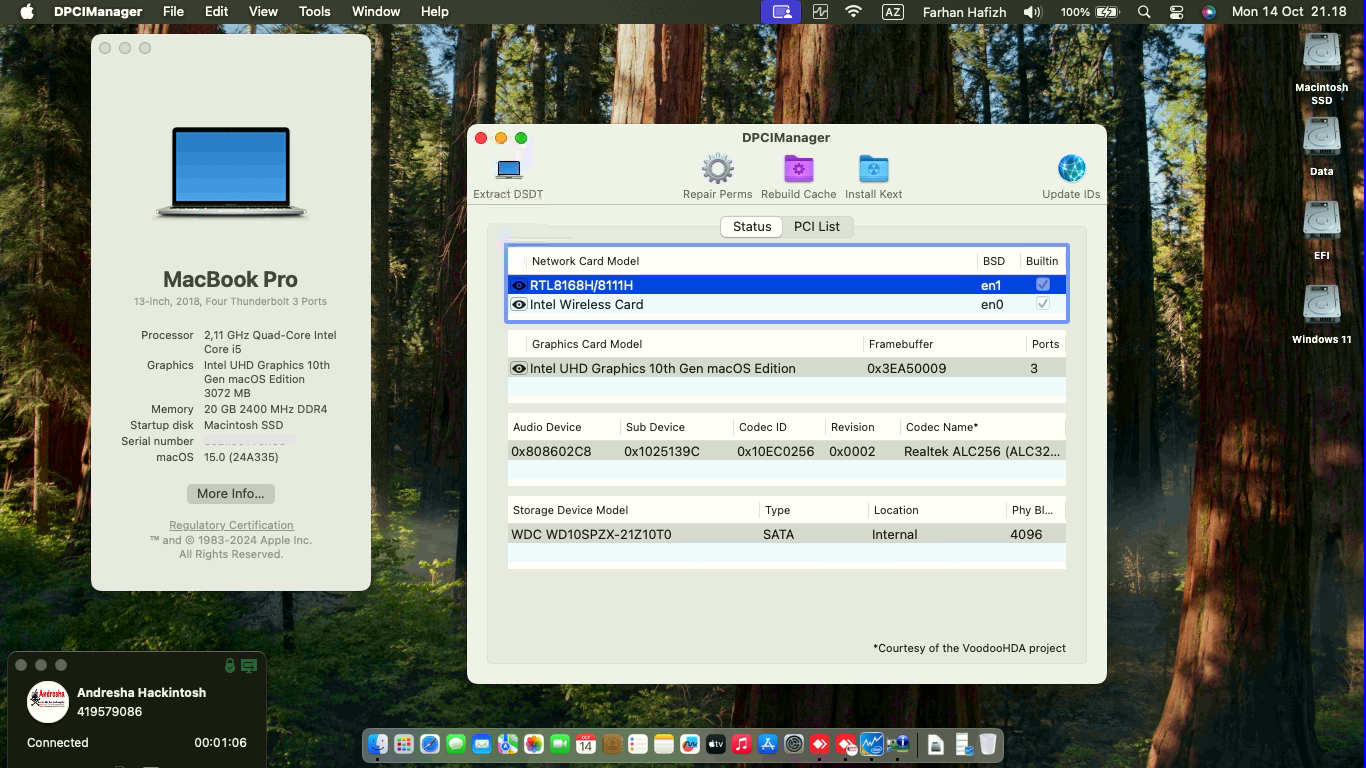1366x768 pixels.
Task: Open the Trash in the Dock
Action: coord(987,744)
